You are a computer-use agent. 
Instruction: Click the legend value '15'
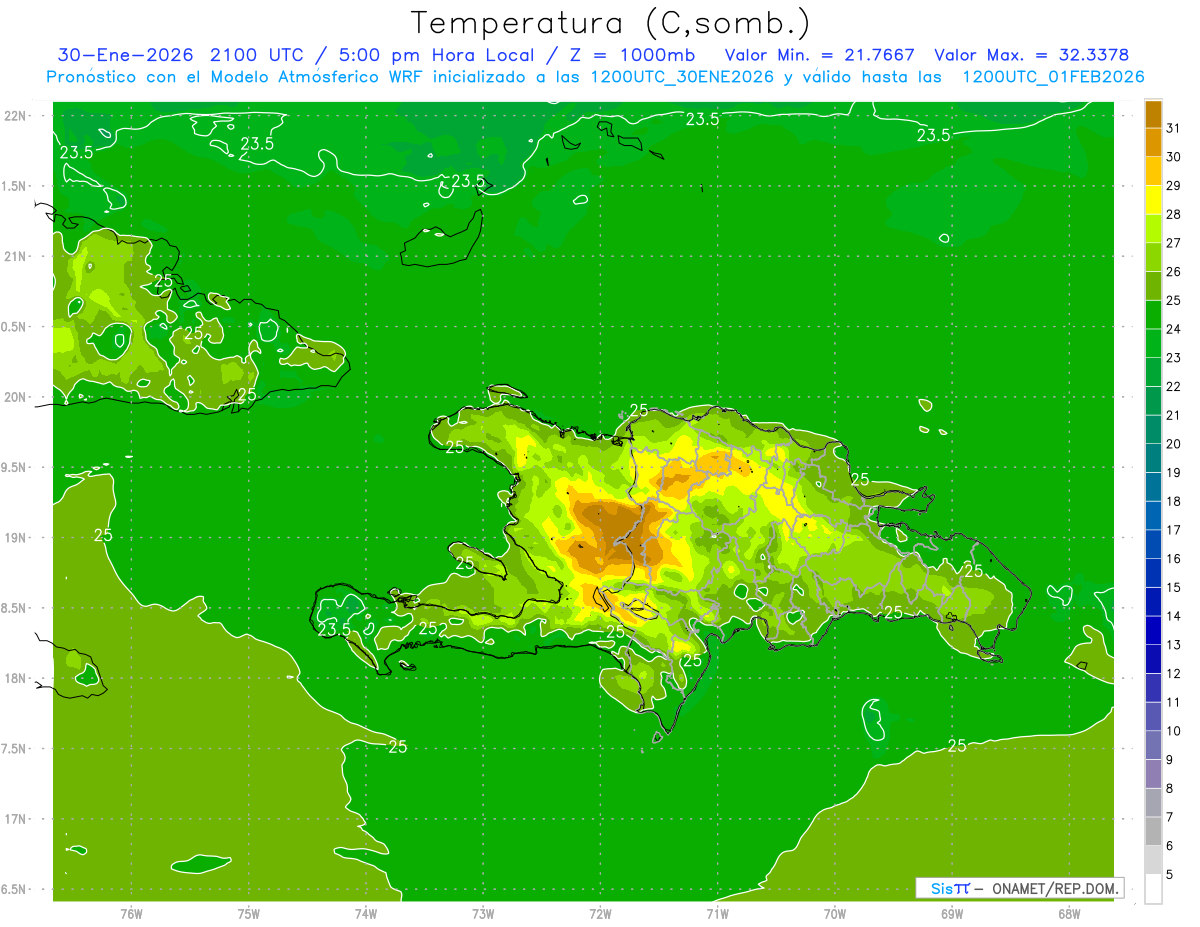click(1174, 588)
